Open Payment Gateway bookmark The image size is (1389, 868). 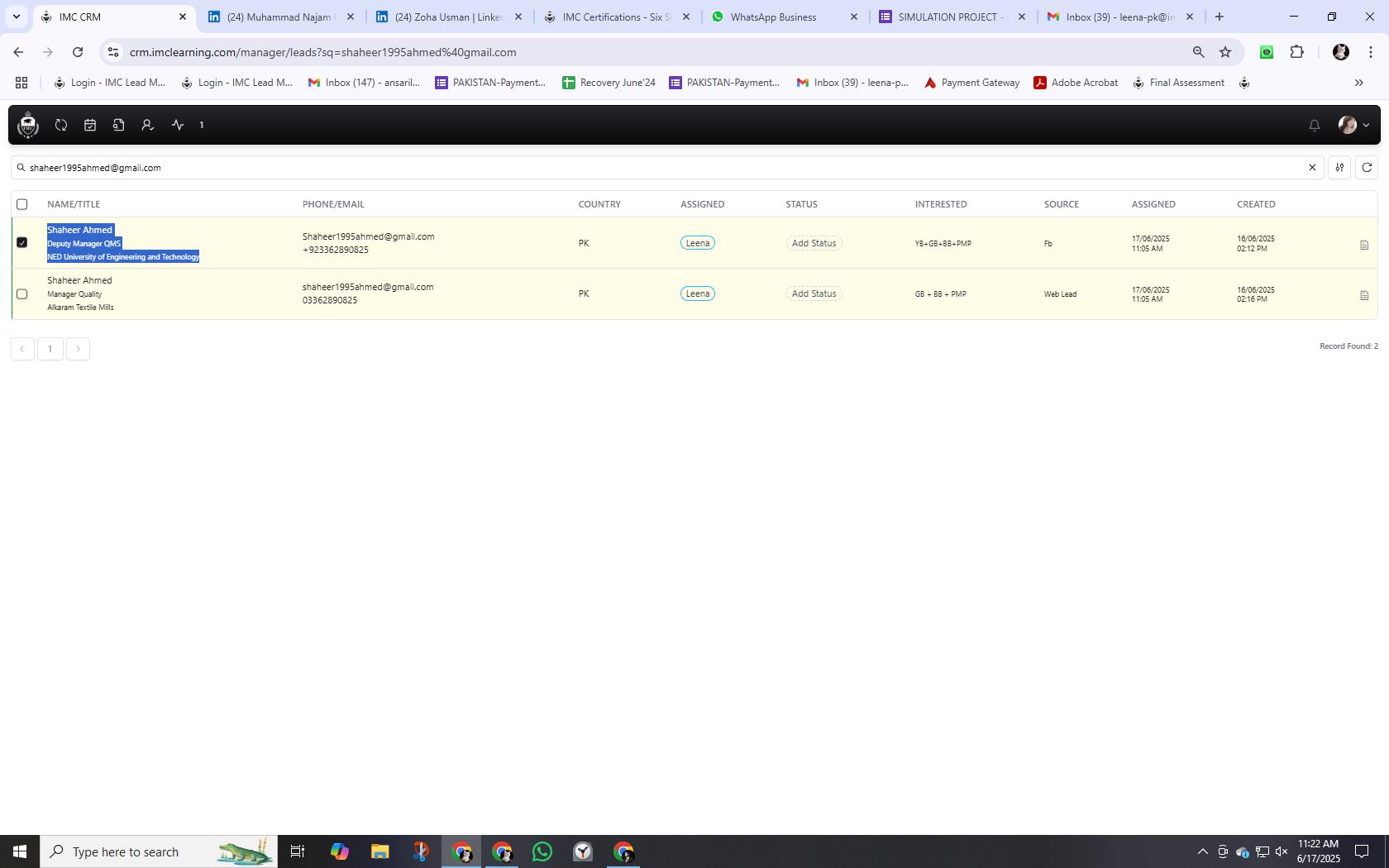point(972,83)
